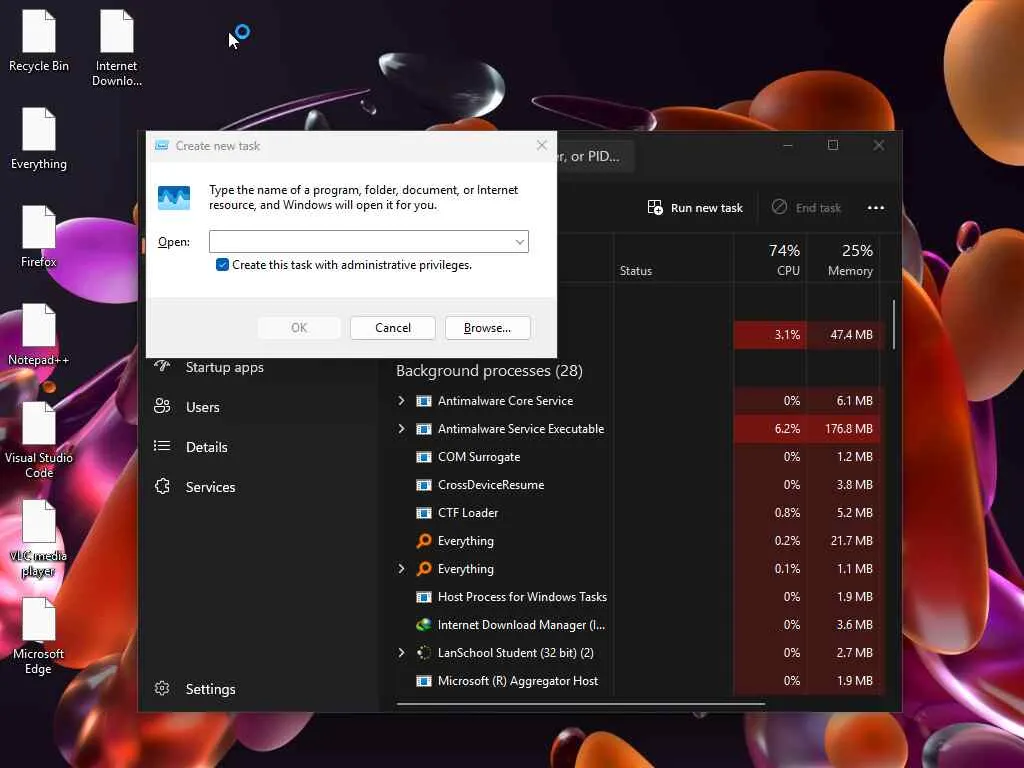Click the Microsoft (R) Aggregator Host icon
The width and height of the screenshot is (1024, 768).
pos(424,681)
